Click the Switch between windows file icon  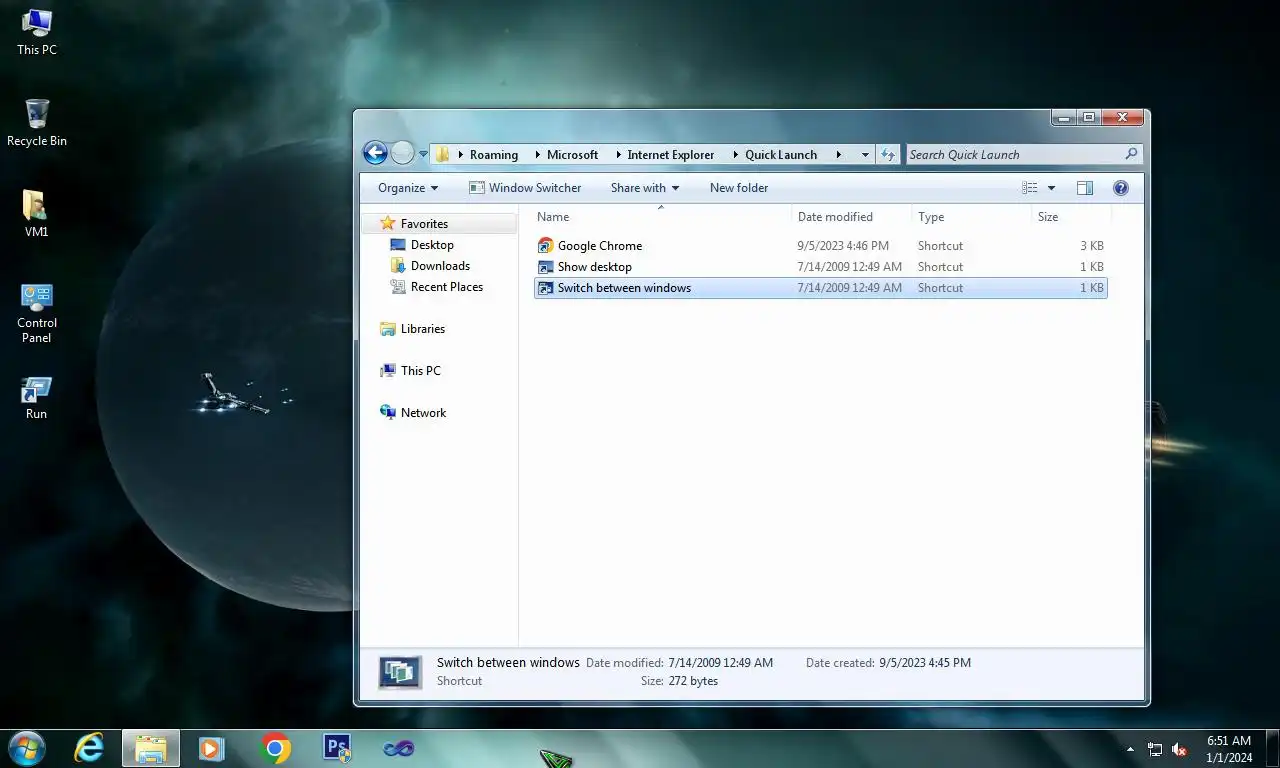(545, 288)
